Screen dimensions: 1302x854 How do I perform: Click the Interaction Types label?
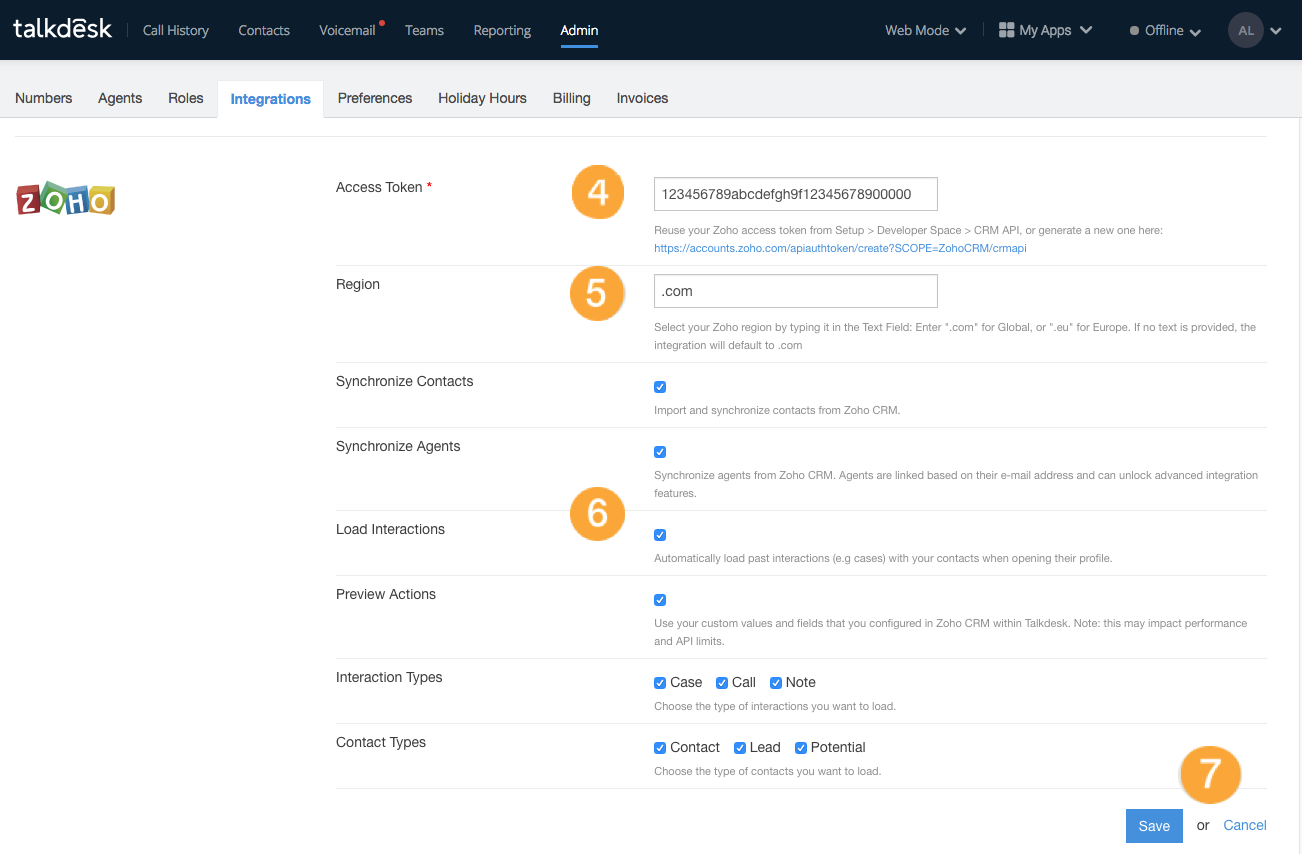[389, 677]
